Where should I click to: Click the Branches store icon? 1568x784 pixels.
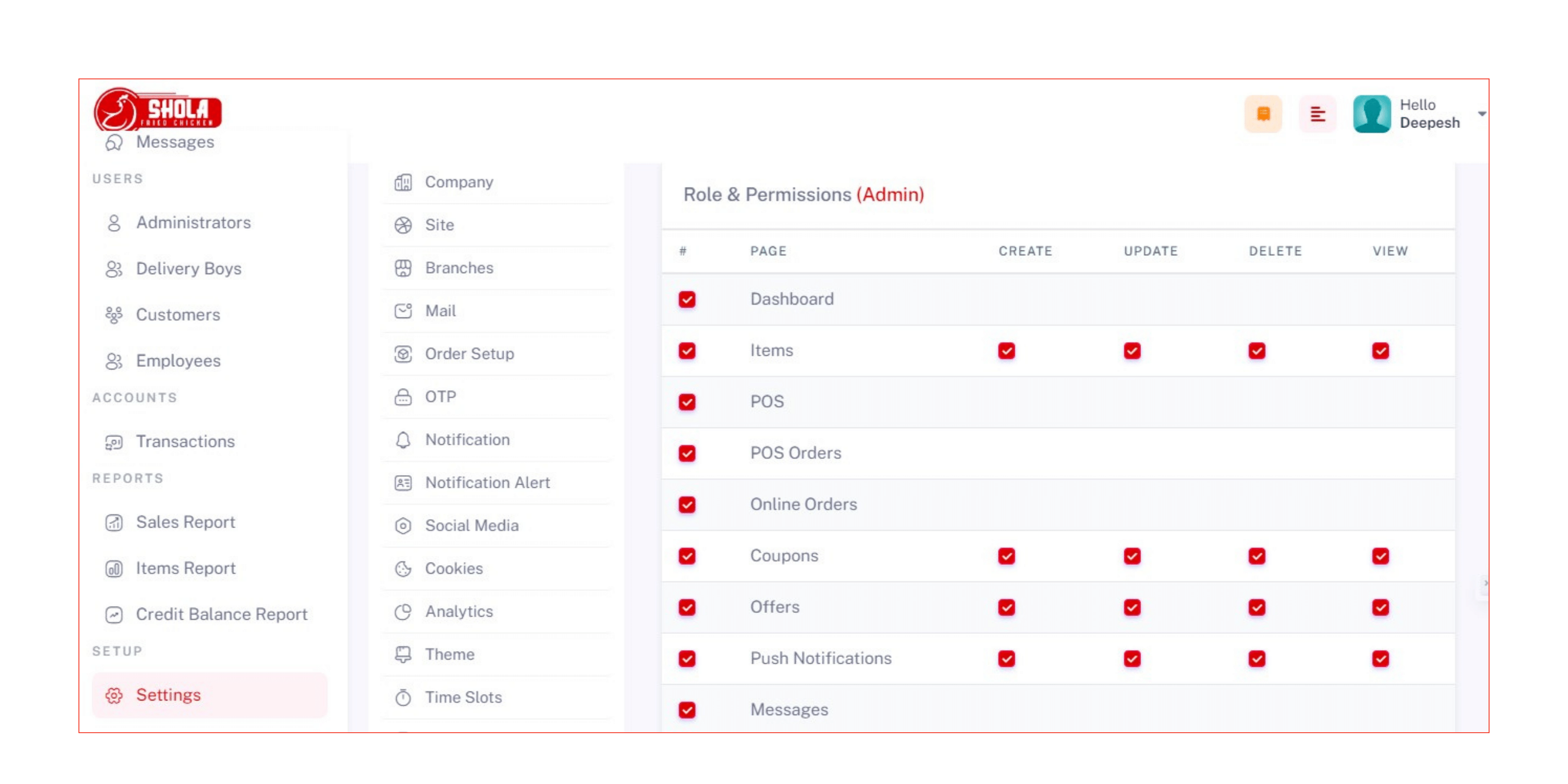pyautogui.click(x=403, y=268)
